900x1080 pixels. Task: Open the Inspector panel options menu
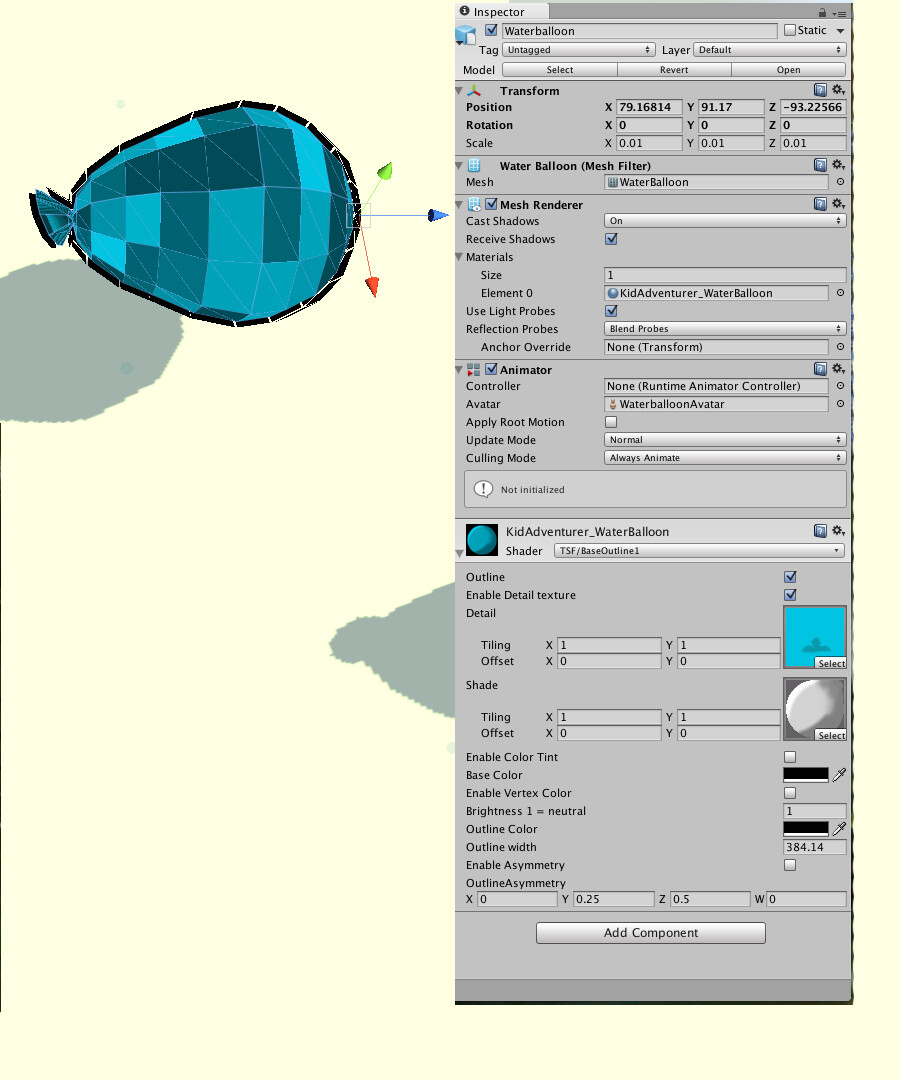coord(839,13)
